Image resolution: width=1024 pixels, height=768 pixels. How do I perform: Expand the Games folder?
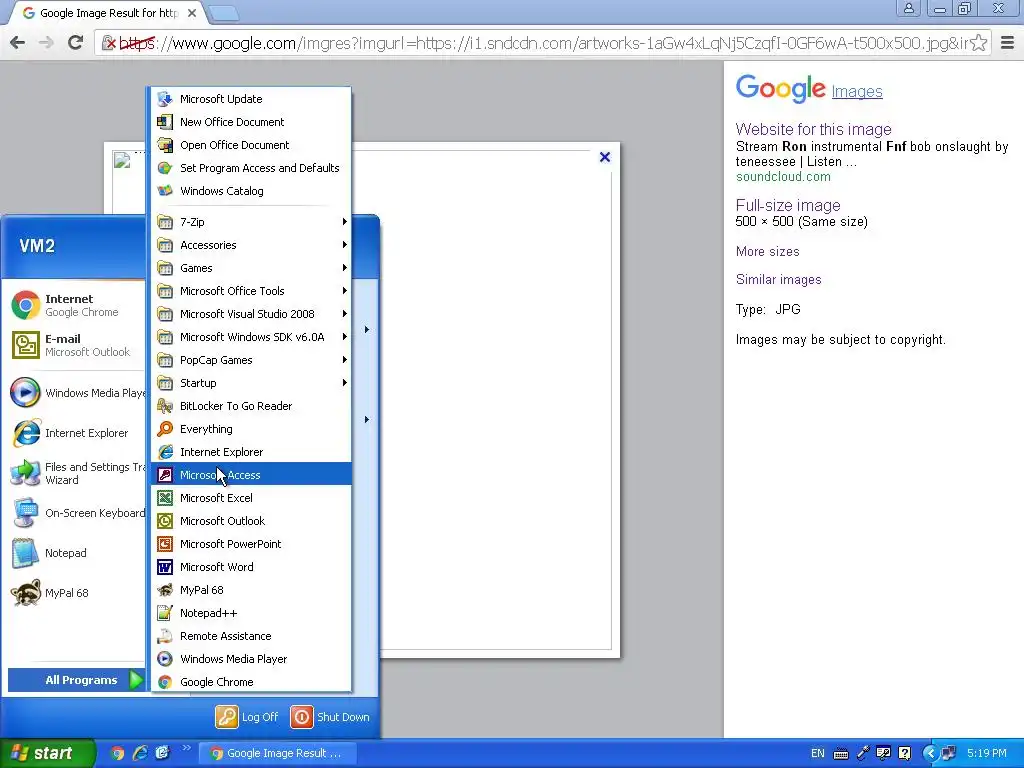pyautogui.click(x=251, y=268)
